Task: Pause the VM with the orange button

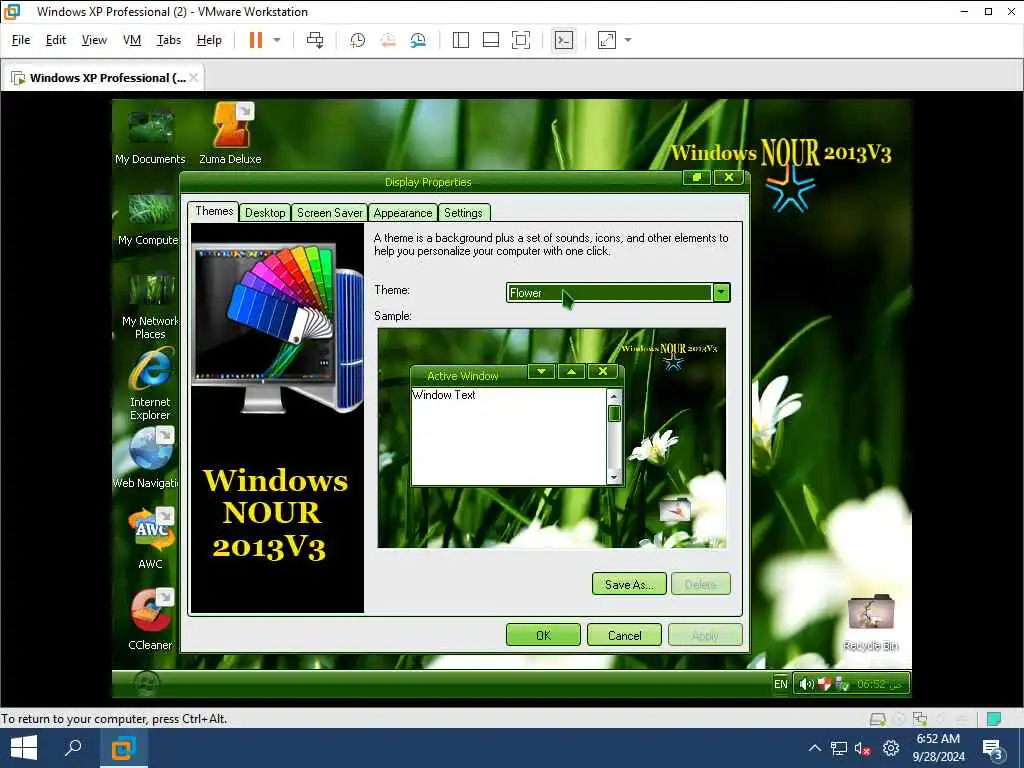Action: (x=255, y=40)
